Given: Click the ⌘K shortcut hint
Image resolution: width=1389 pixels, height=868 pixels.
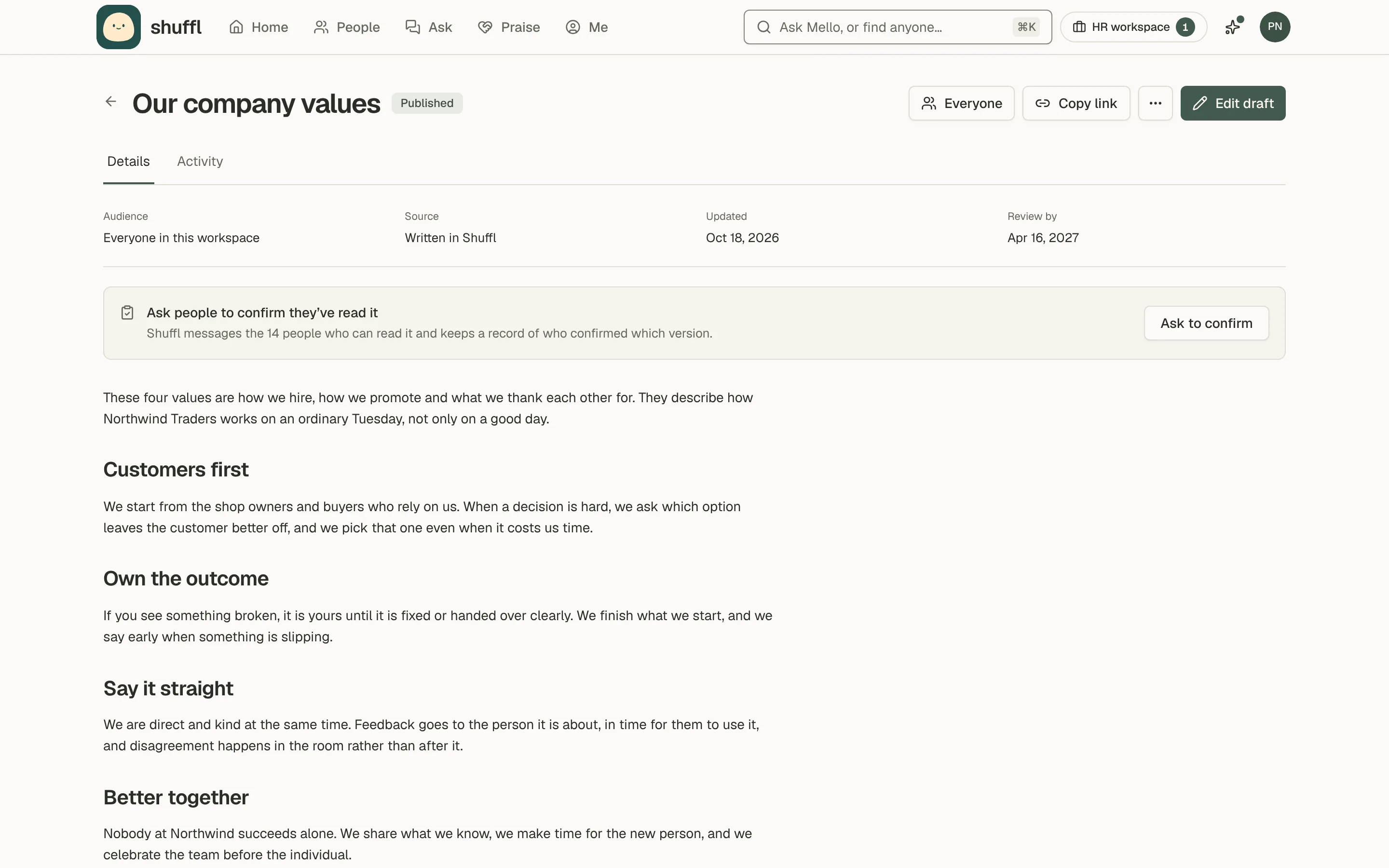Looking at the screenshot, I should pos(1026,27).
